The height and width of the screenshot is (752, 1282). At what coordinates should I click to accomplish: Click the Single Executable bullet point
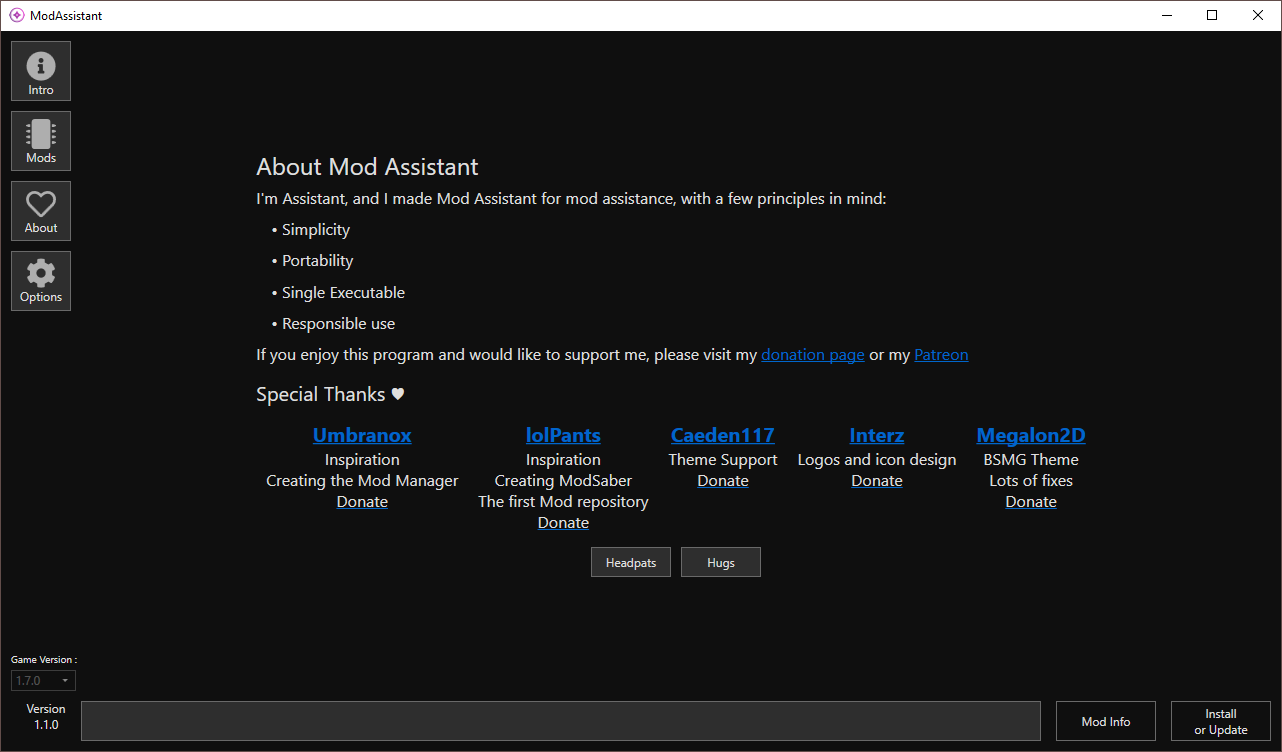[338, 293]
